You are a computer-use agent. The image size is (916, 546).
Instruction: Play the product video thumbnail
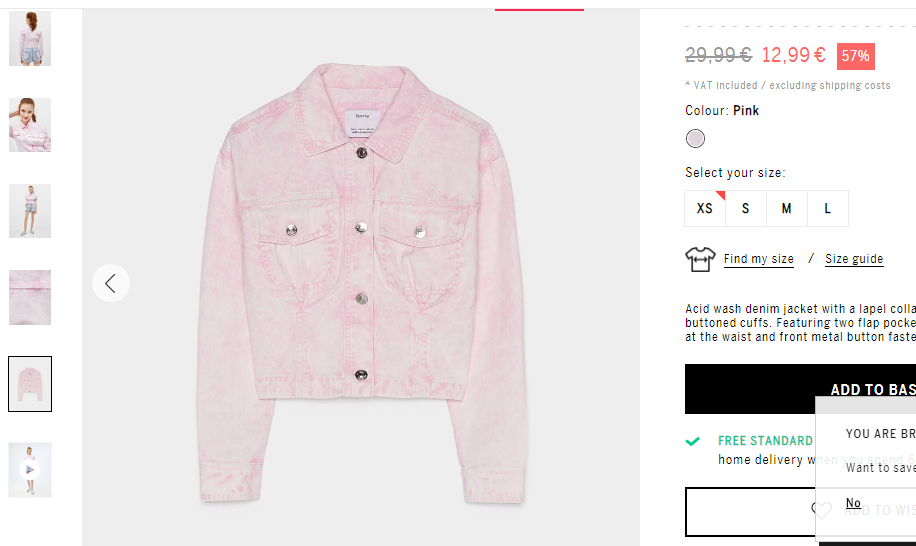pyautogui.click(x=30, y=470)
